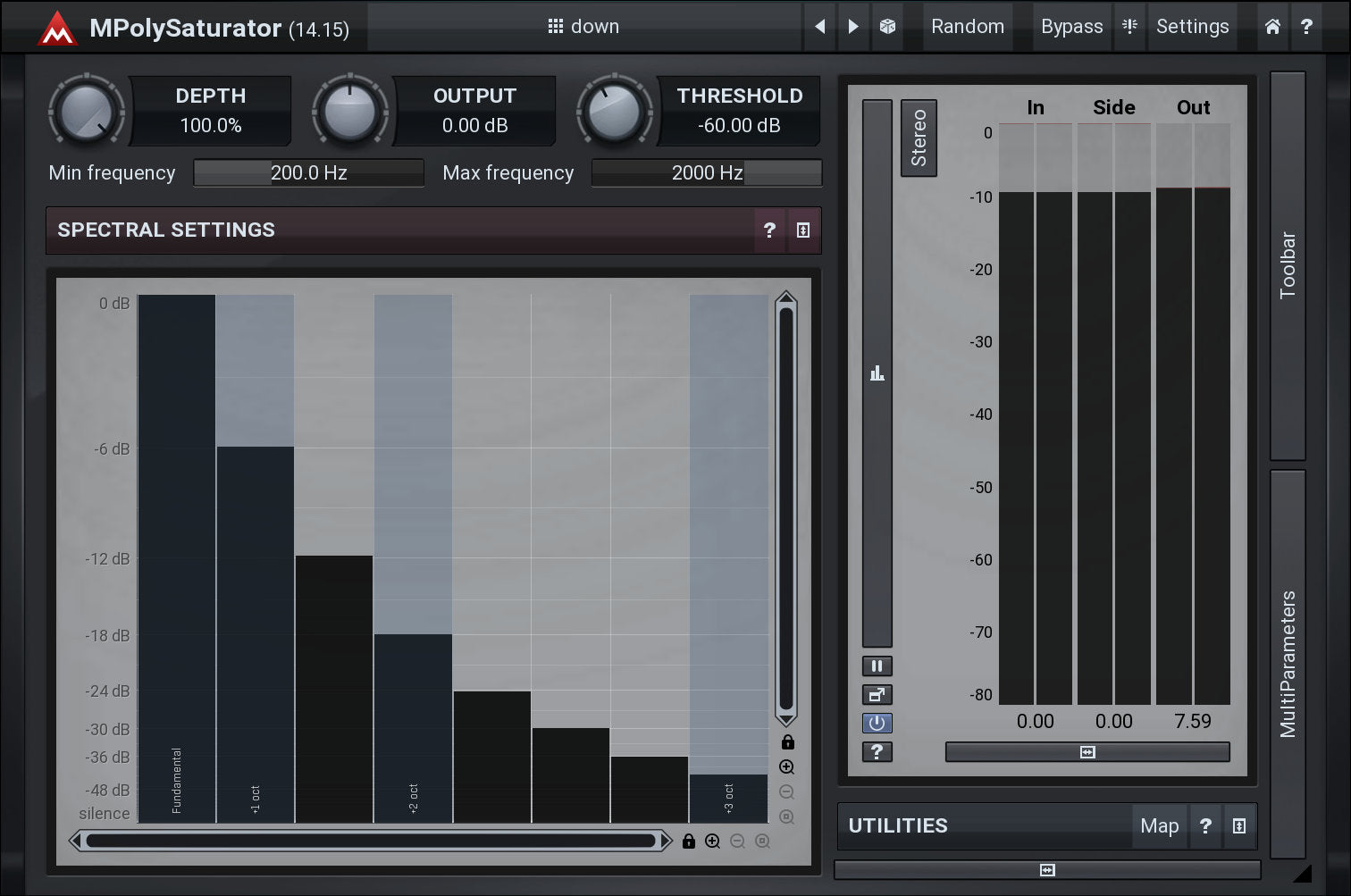Open the Spectral Settings panel menu

(x=803, y=230)
